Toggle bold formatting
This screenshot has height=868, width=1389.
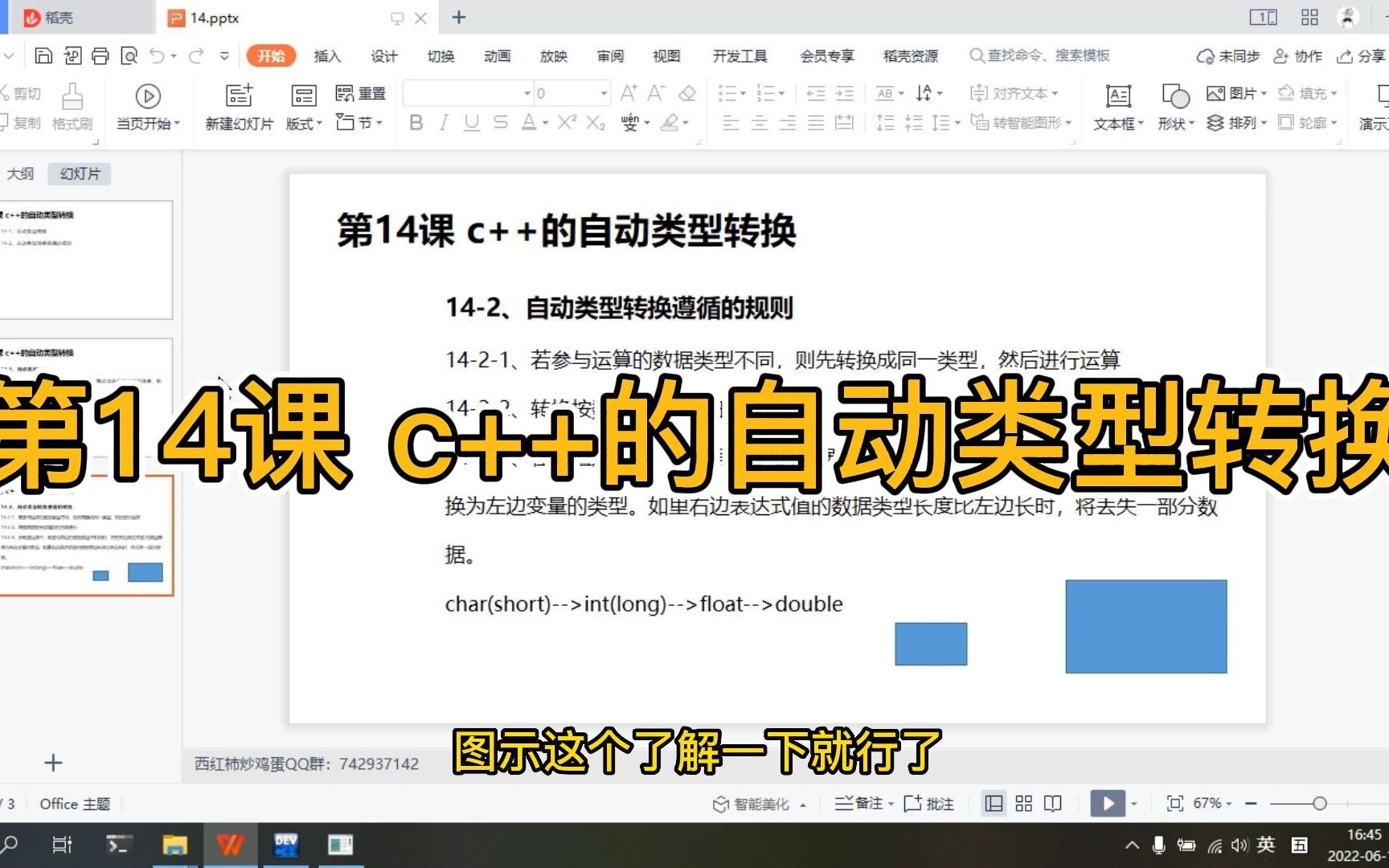coord(416,123)
